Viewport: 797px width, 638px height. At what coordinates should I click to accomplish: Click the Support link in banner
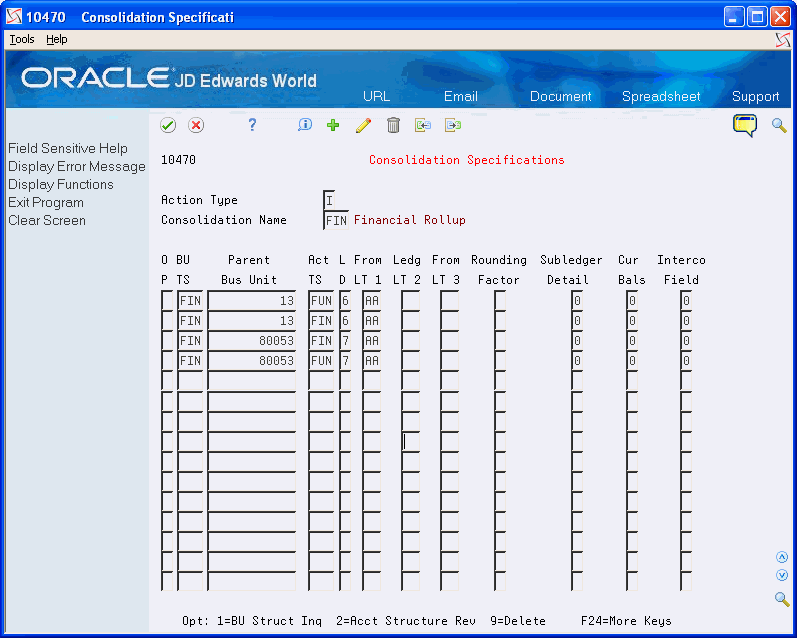(x=755, y=96)
